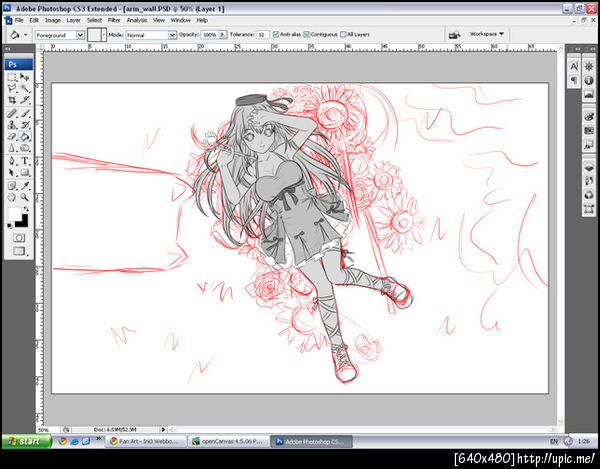Screen dimensions: 600x469
Task: Select the Dodge/Sponge tool
Action: 25,148
